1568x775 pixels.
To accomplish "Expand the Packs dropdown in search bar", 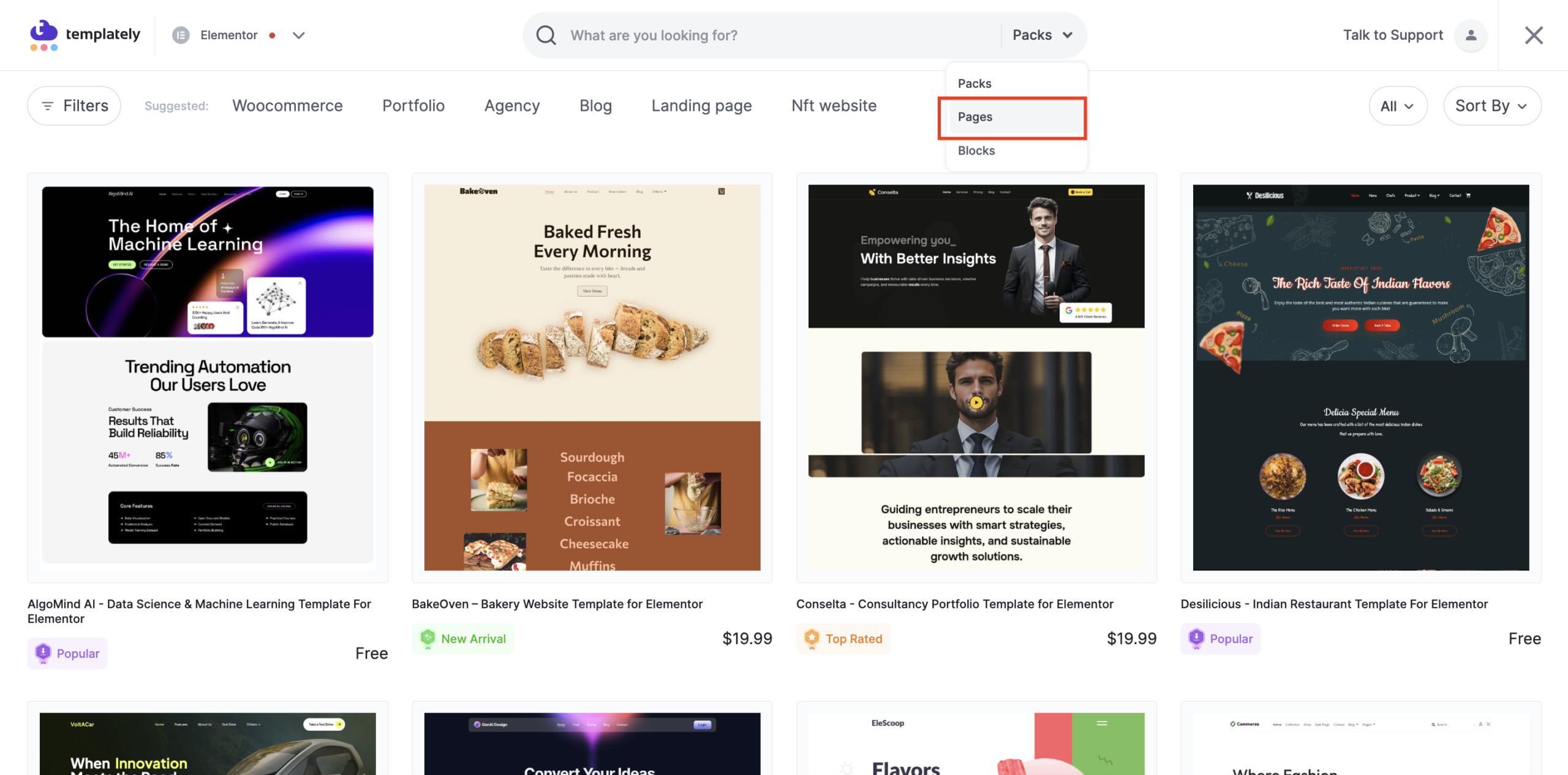I will 1042,35.
